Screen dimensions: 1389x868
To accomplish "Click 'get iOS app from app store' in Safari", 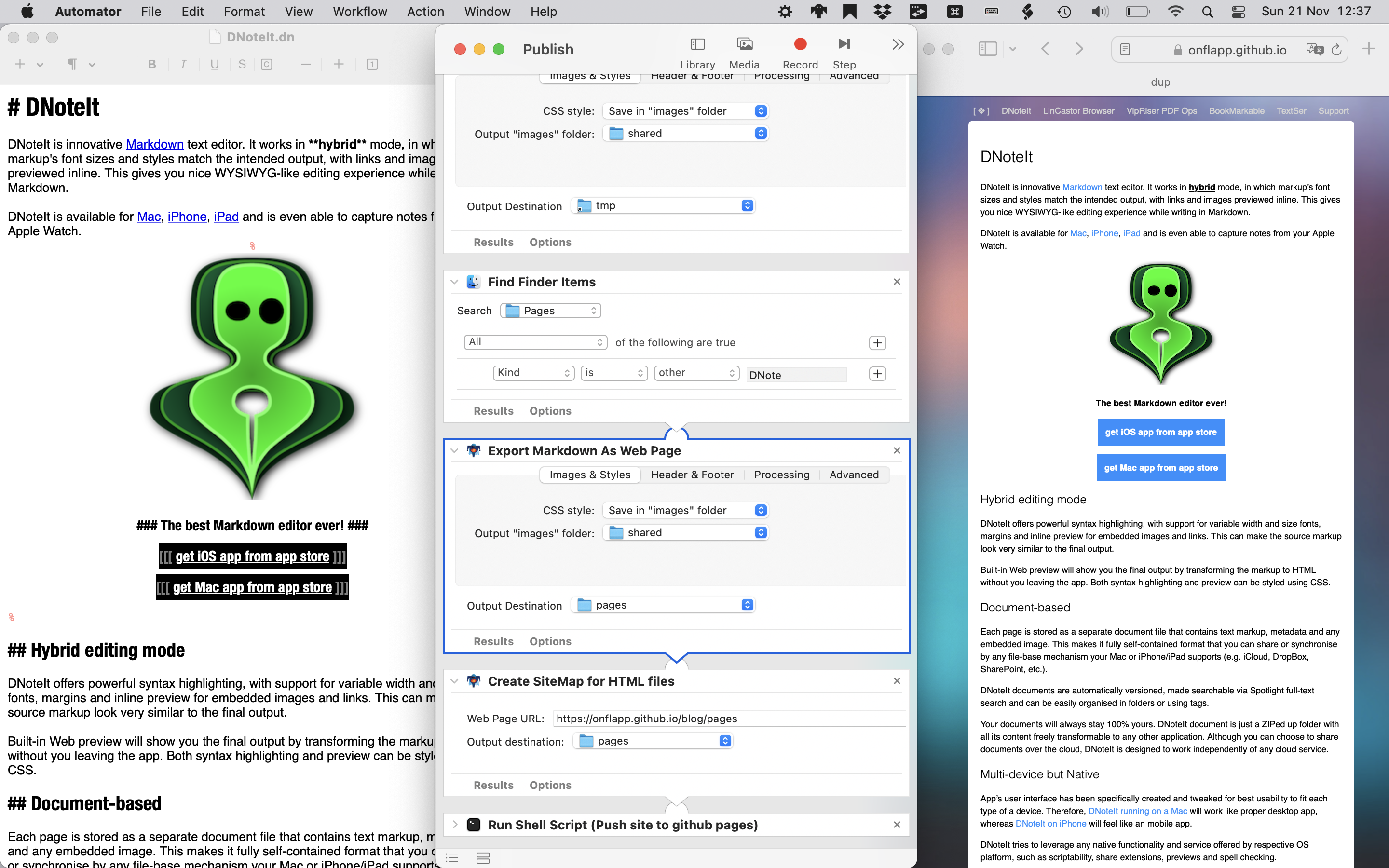I will pyautogui.click(x=1160, y=432).
